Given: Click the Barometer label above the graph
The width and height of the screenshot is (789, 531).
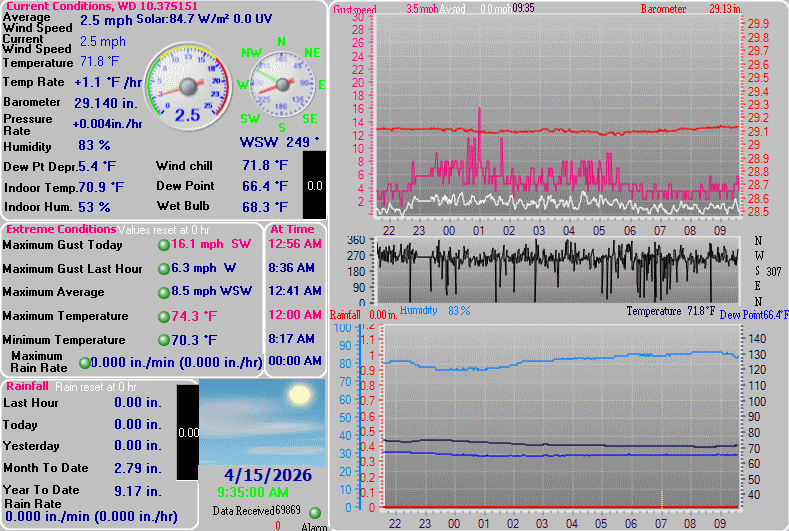Looking at the screenshot, I should tap(663, 9).
